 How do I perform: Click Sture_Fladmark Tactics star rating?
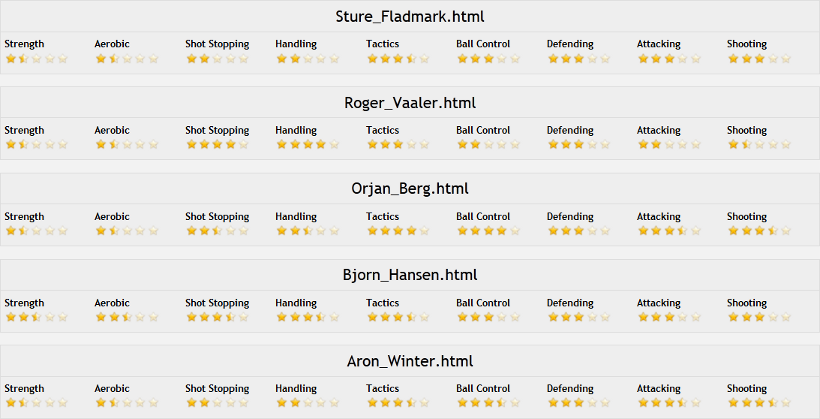398,59
